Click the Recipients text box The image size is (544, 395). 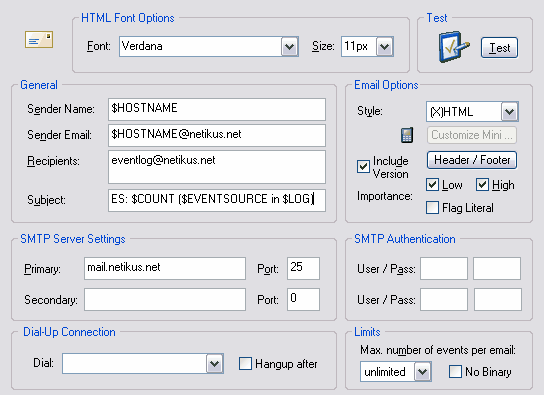[217, 167]
